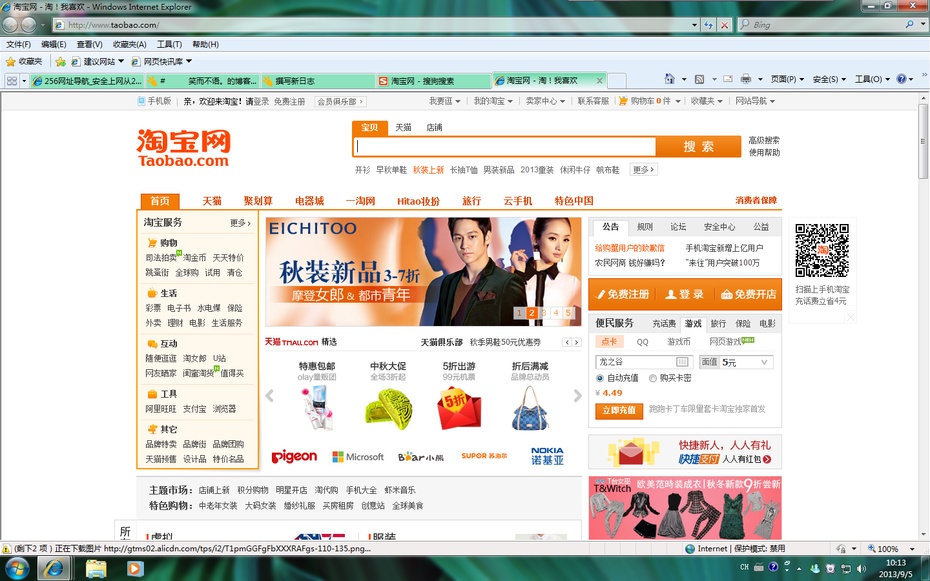Click the Pigeon brand logo
Screen dimensions: 930x581
coord(294,456)
